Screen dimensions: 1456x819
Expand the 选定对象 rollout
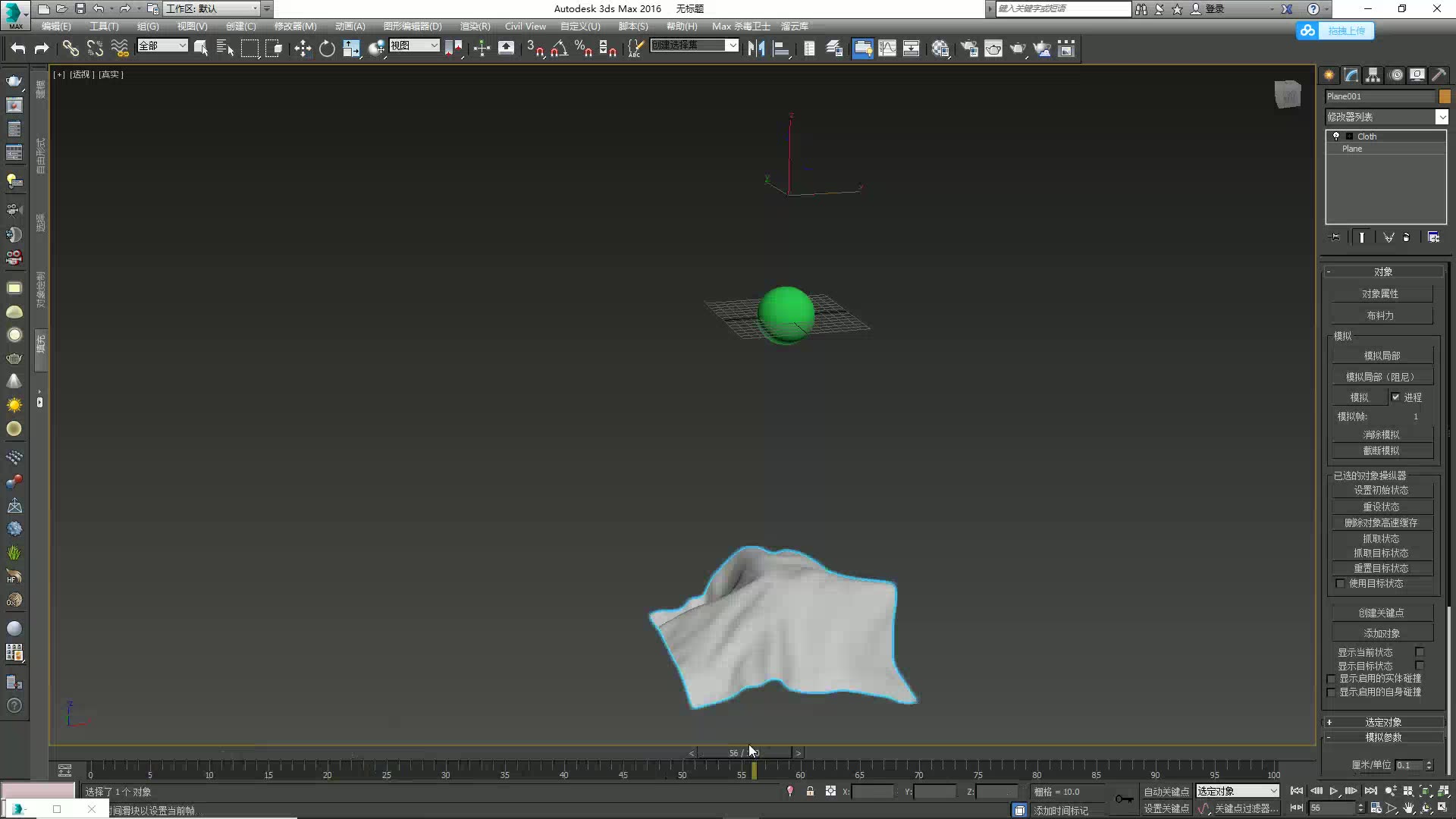coord(1382,722)
